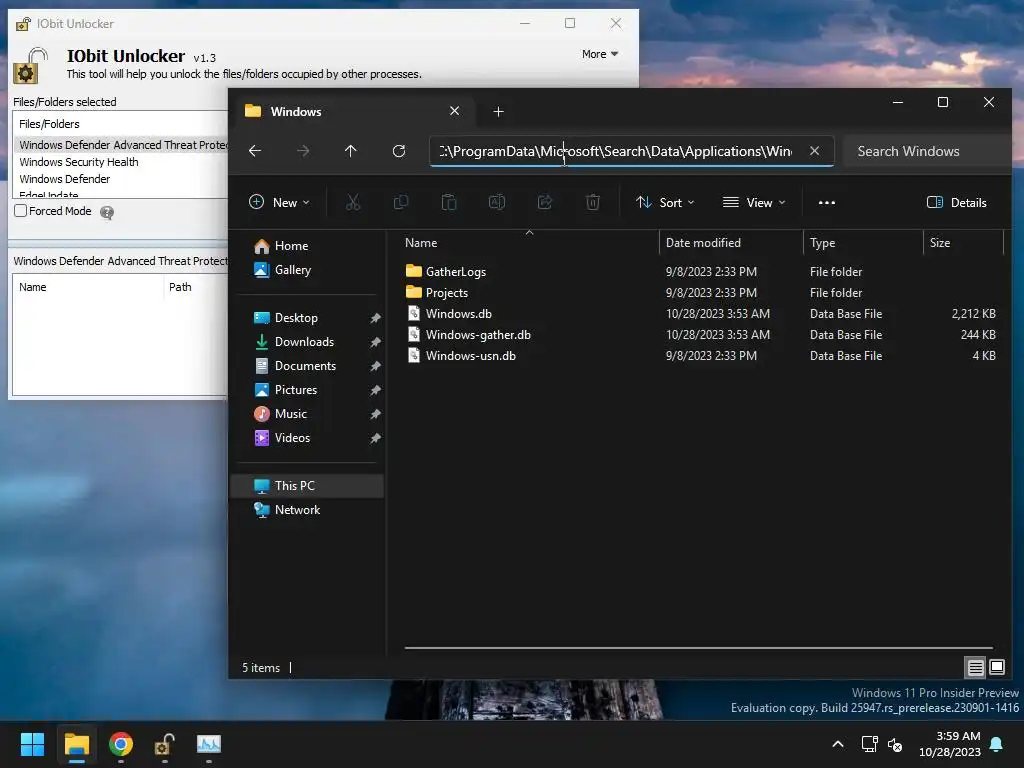Click the Paste clipboard icon
The width and height of the screenshot is (1024, 768).
(x=449, y=202)
